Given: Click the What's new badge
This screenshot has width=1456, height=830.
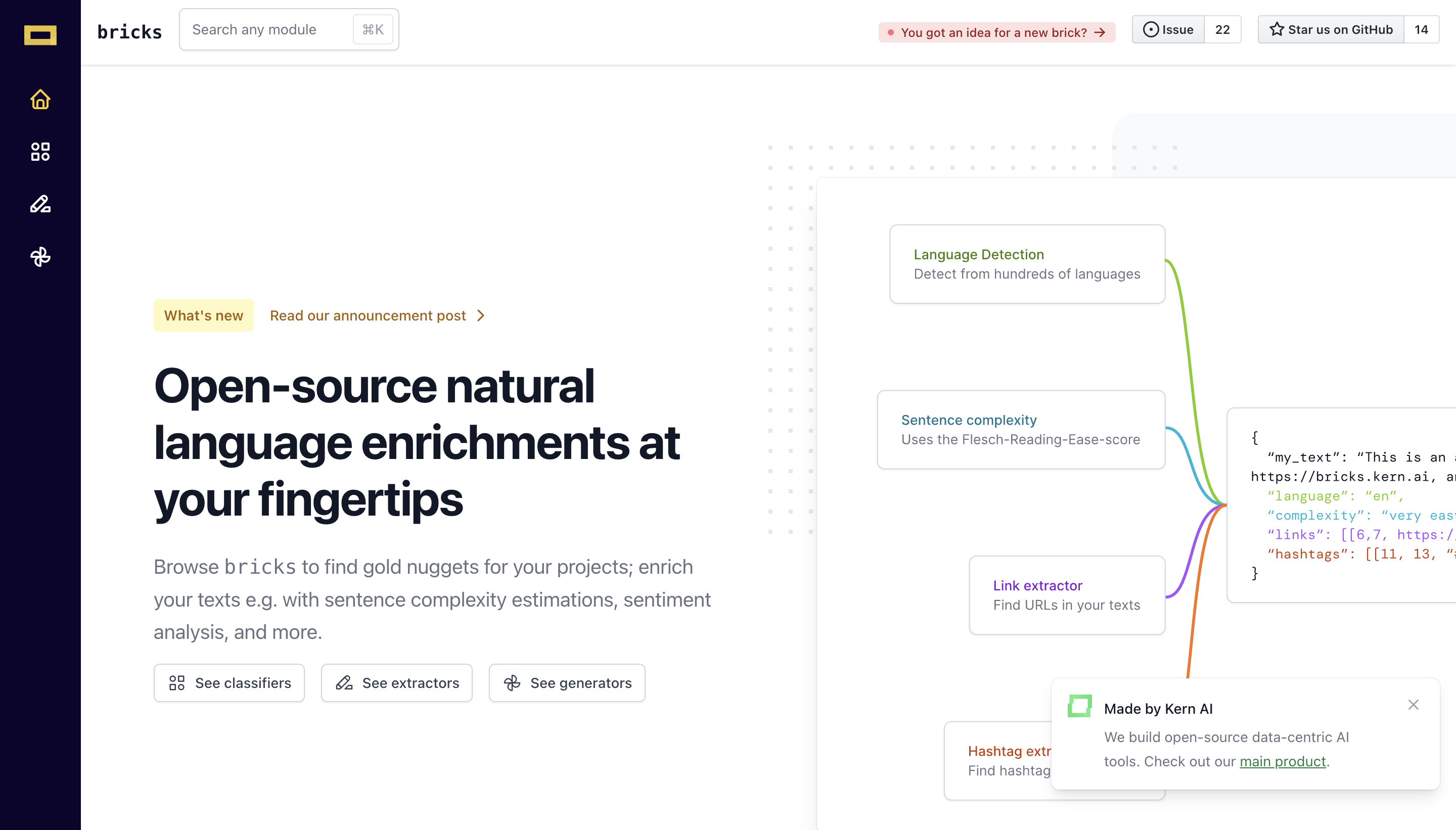Looking at the screenshot, I should tap(204, 315).
